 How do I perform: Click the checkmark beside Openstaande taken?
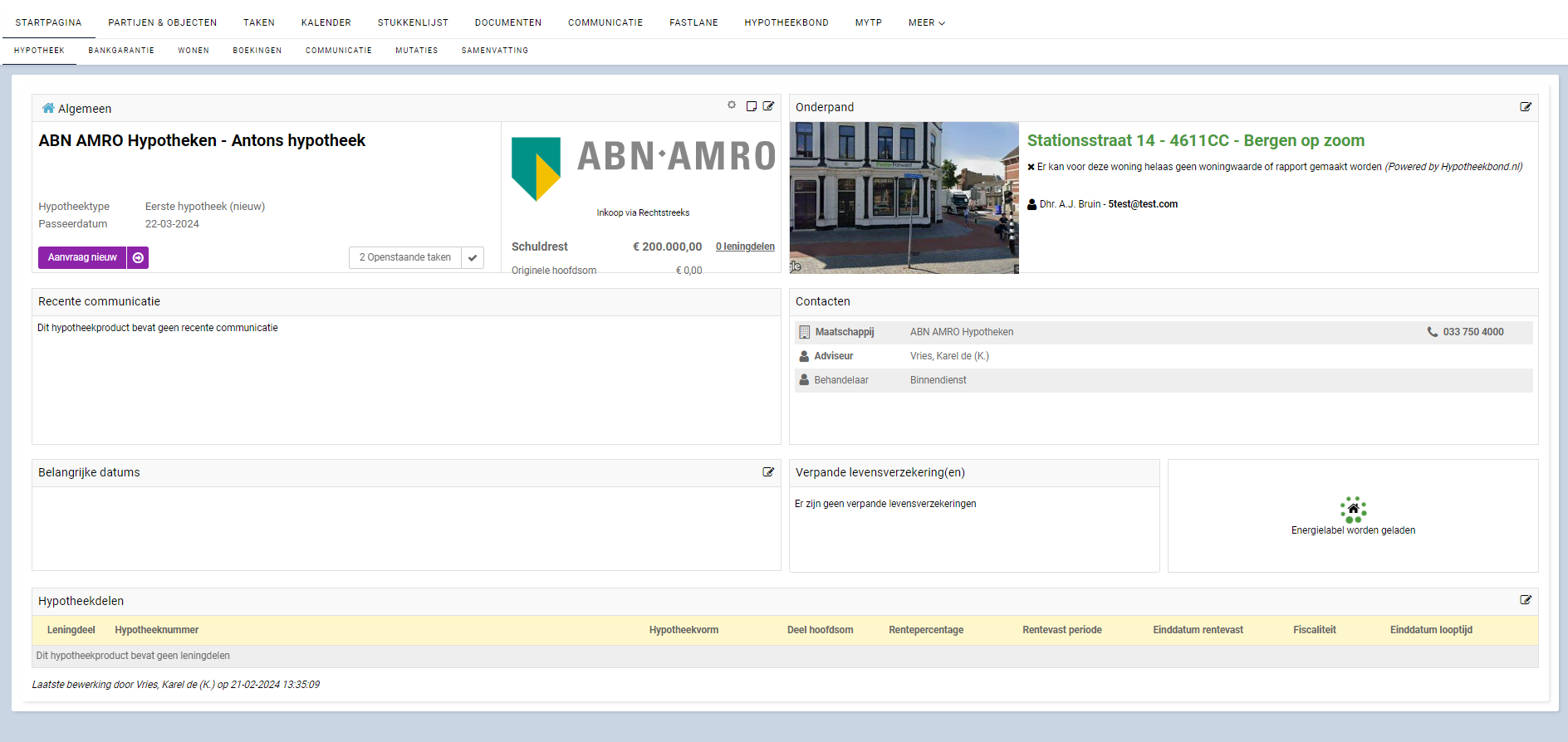click(473, 258)
